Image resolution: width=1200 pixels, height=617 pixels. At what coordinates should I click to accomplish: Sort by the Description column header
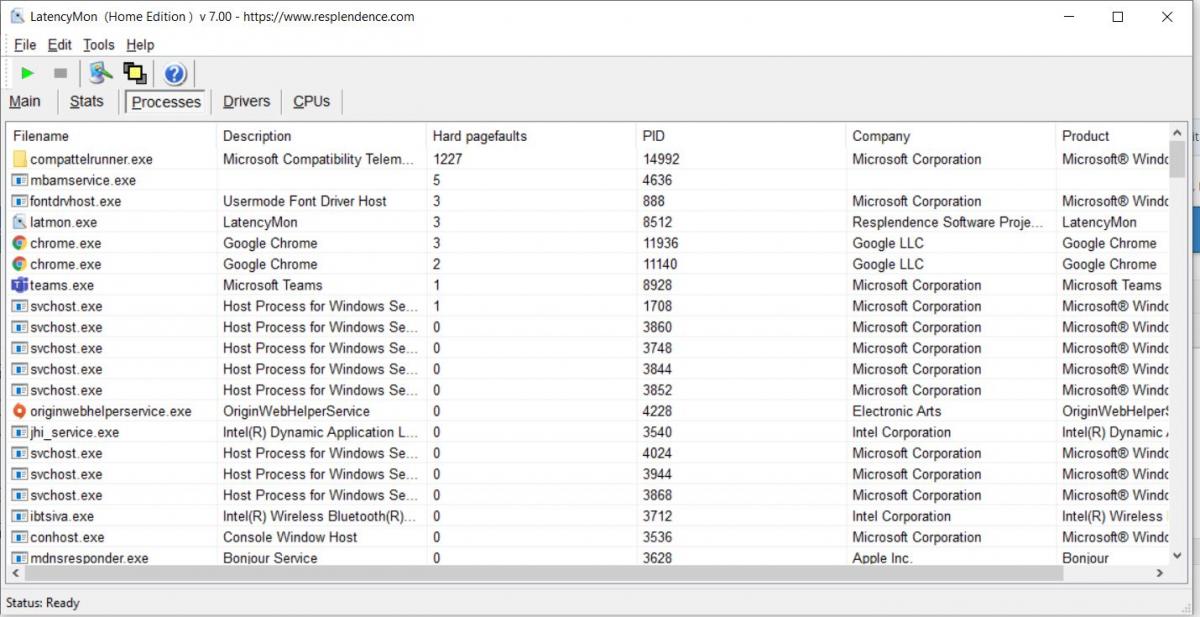coord(321,136)
